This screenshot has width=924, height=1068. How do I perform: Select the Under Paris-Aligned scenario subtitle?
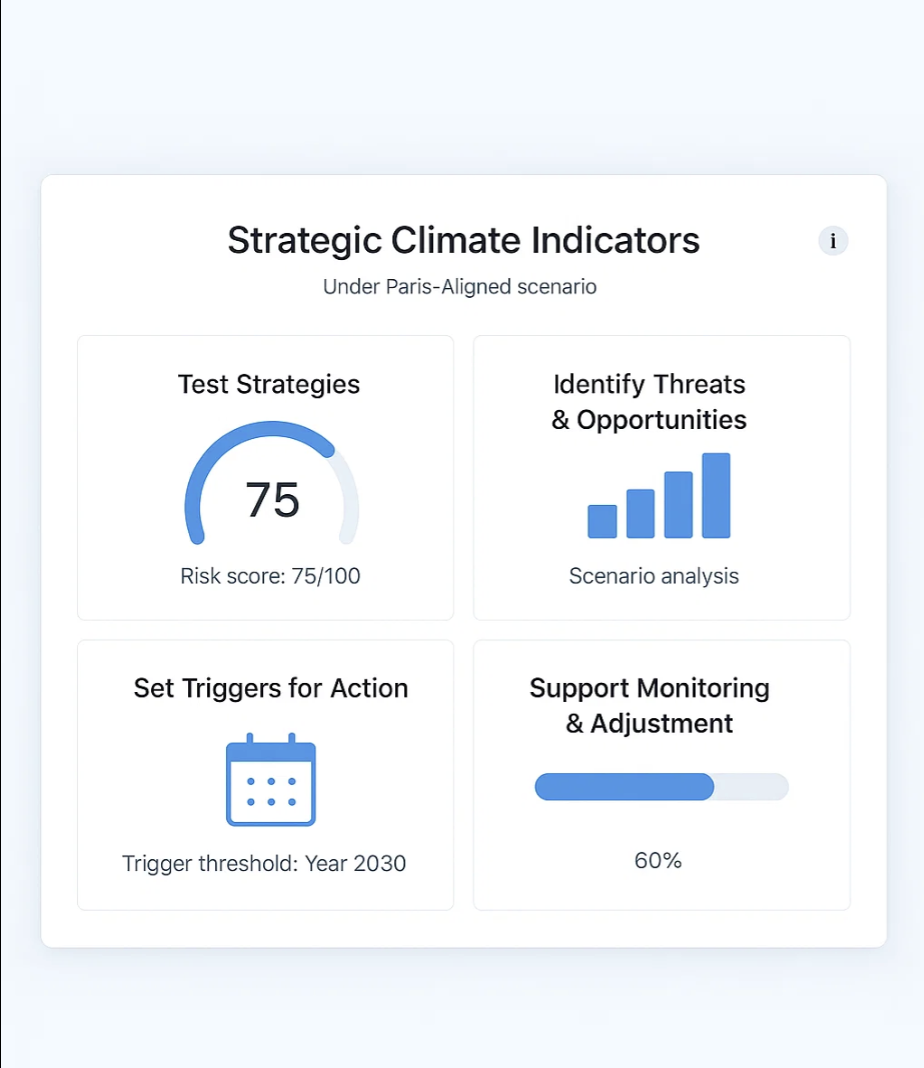click(460, 287)
